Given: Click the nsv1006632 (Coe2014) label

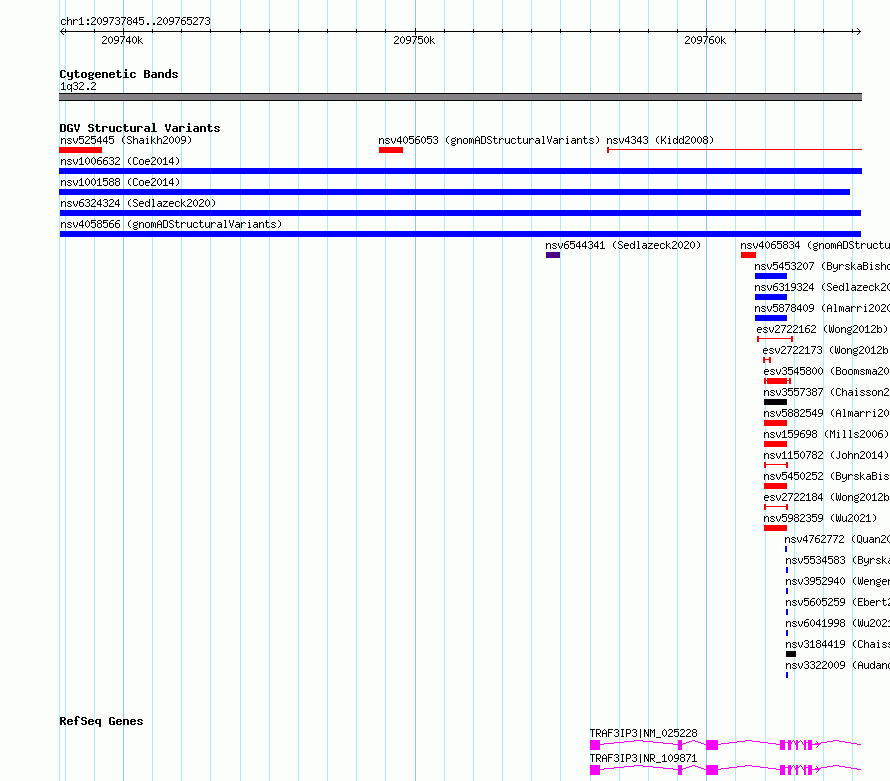Looking at the screenshot, I should [x=120, y=161].
